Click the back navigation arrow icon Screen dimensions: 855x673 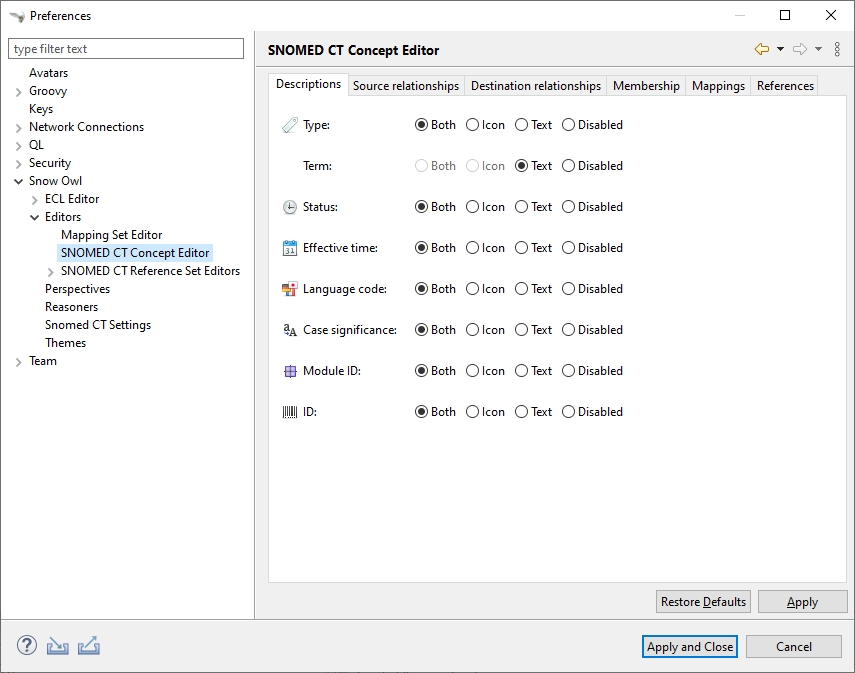click(762, 49)
